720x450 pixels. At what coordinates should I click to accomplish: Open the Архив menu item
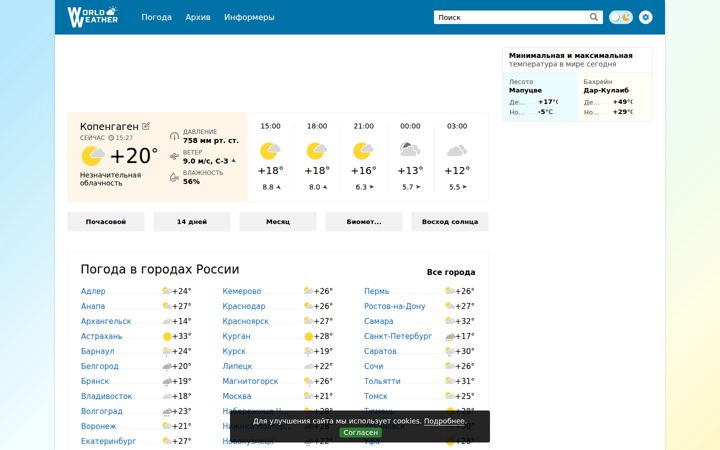pyautogui.click(x=198, y=17)
